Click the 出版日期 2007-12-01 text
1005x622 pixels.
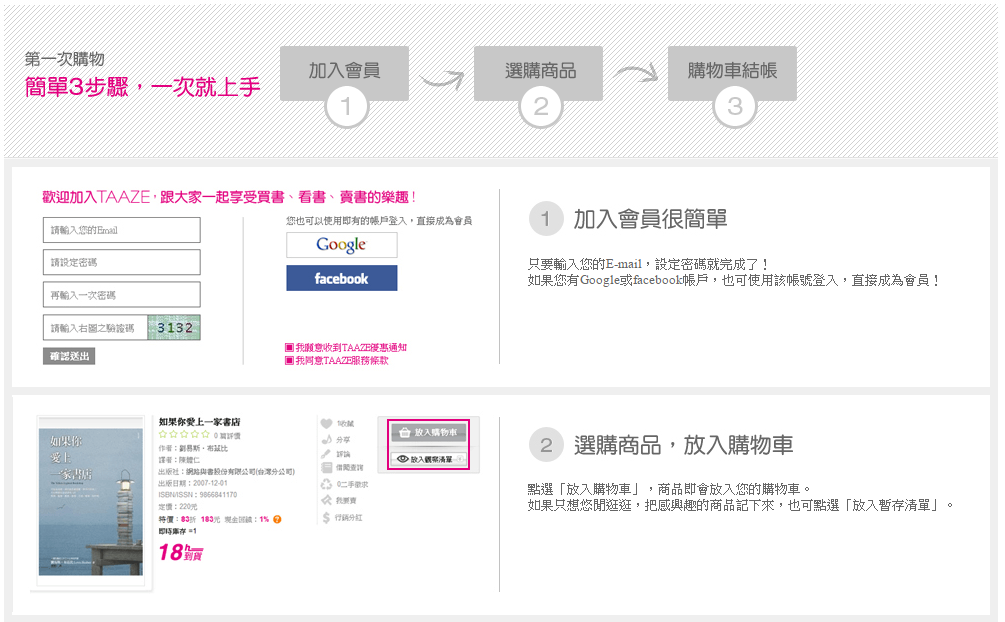coord(193,483)
